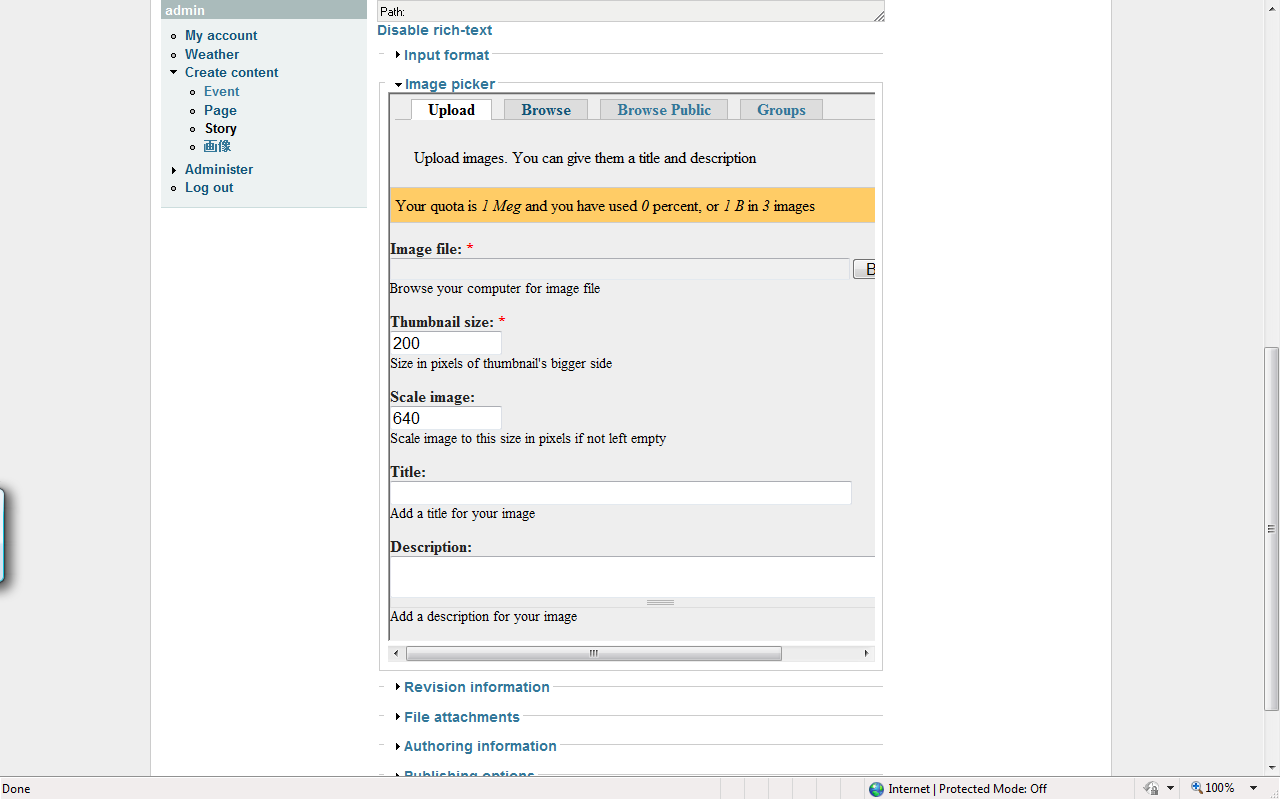The width and height of the screenshot is (1280, 800).
Task: Expand the Administer menu item
Action: pyautogui.click(x=218, y=169)
